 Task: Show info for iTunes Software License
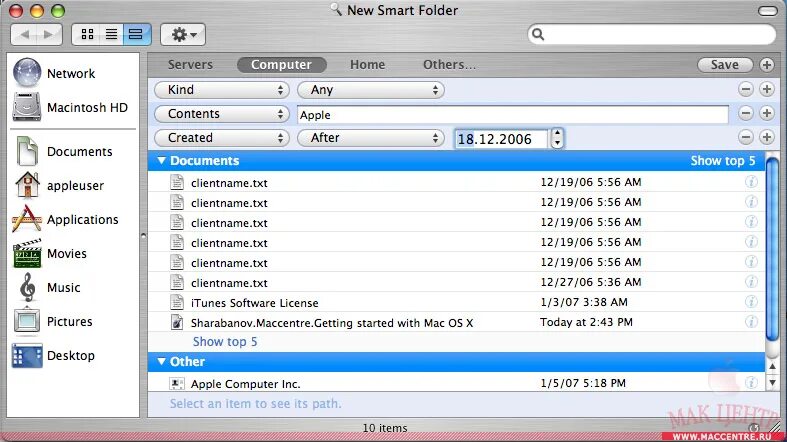click(x=751, y=302)
